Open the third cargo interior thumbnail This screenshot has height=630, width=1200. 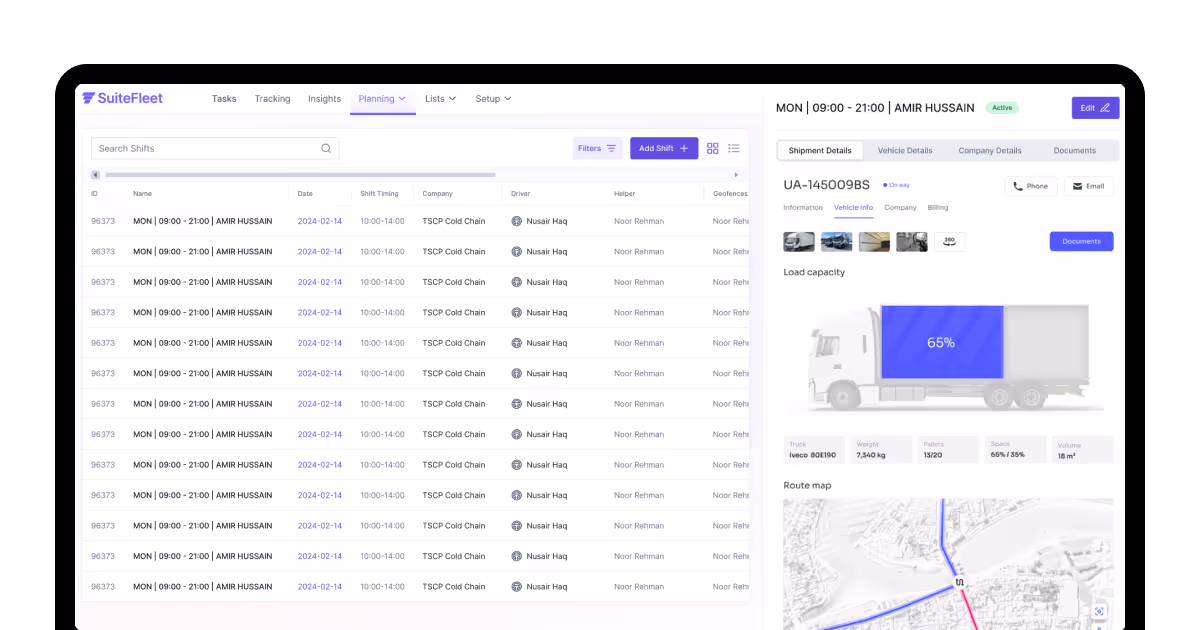[874, 241]
